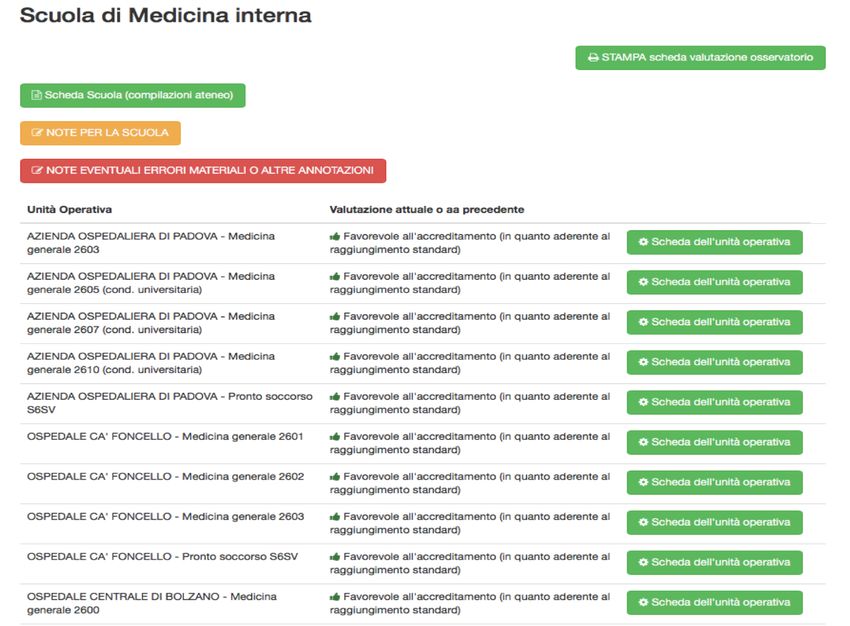Open Scheda dell'unità operativa for Ca' Foncello 2603
The height and width of the screenshot is (626, 850).
(x=714, y=522)
